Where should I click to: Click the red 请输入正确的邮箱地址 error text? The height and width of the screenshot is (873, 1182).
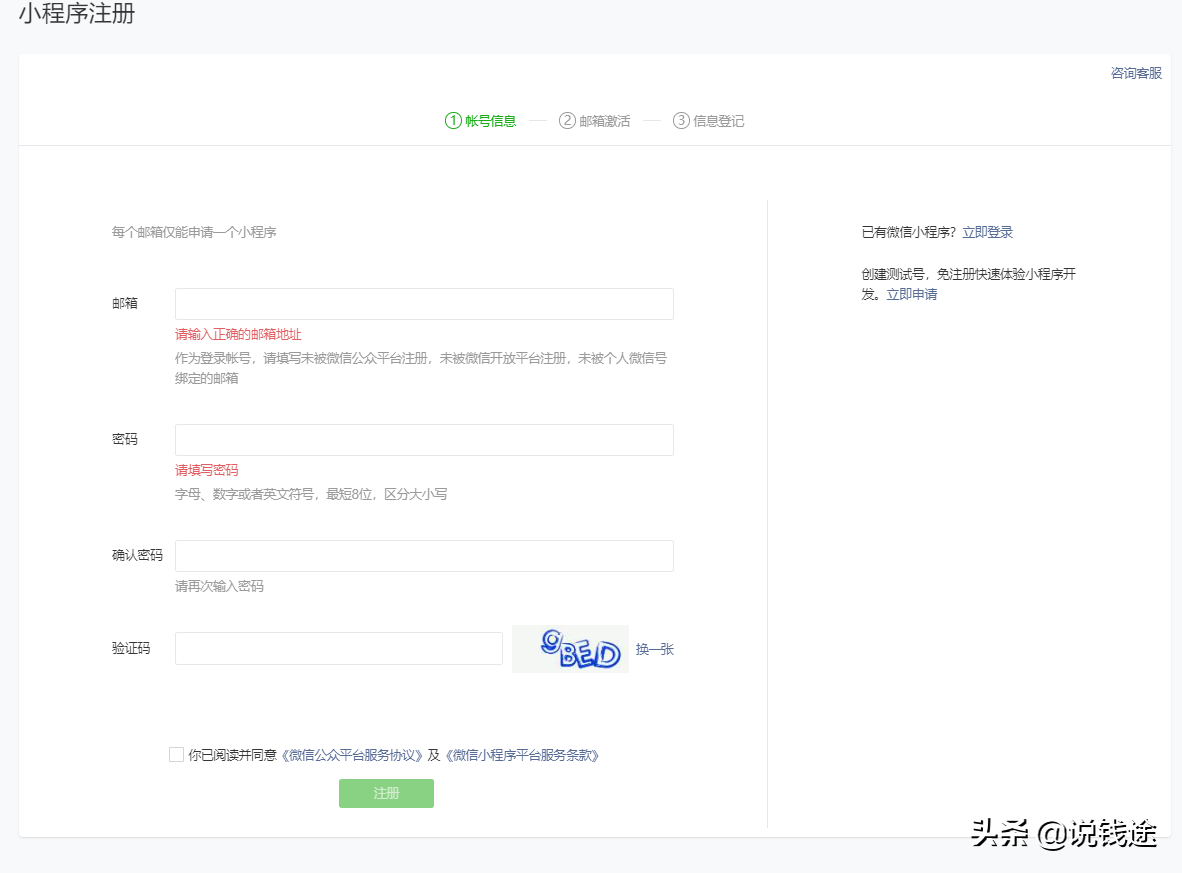click(x=237, y=334)
